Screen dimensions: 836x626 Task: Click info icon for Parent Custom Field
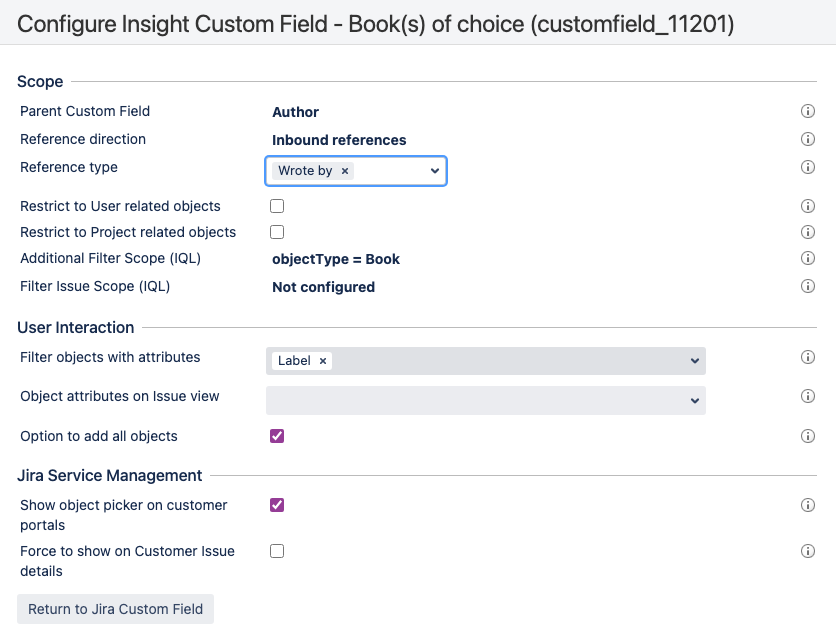(x=808, y=111)
